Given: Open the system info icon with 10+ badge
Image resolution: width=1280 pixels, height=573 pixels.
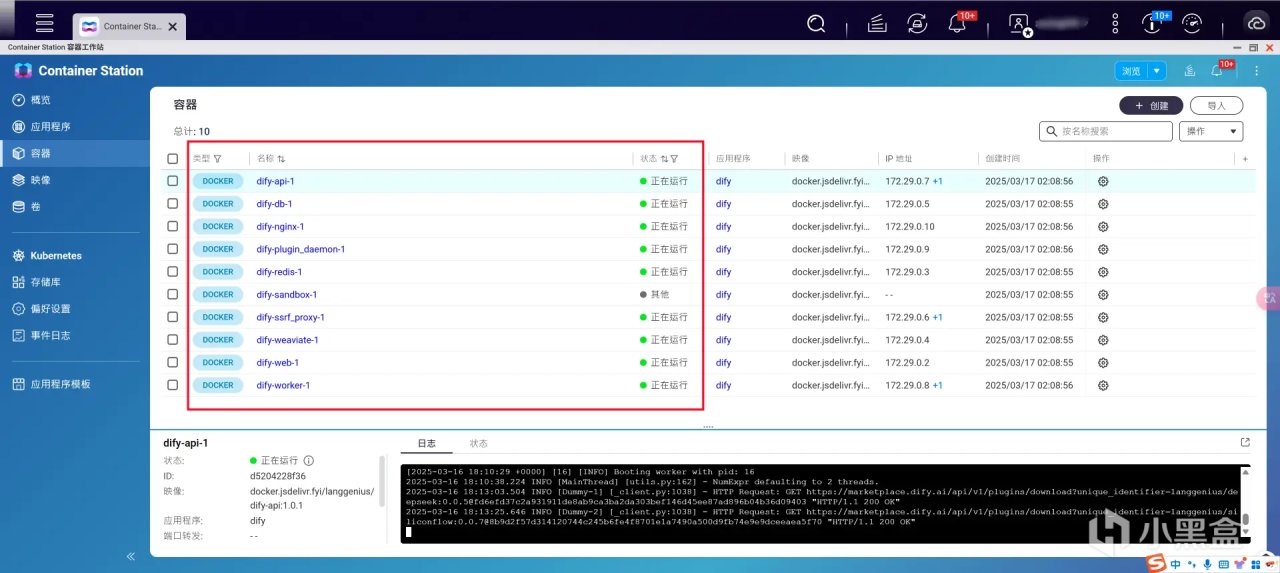Looking at the screenshot, I should [1153, 22].
